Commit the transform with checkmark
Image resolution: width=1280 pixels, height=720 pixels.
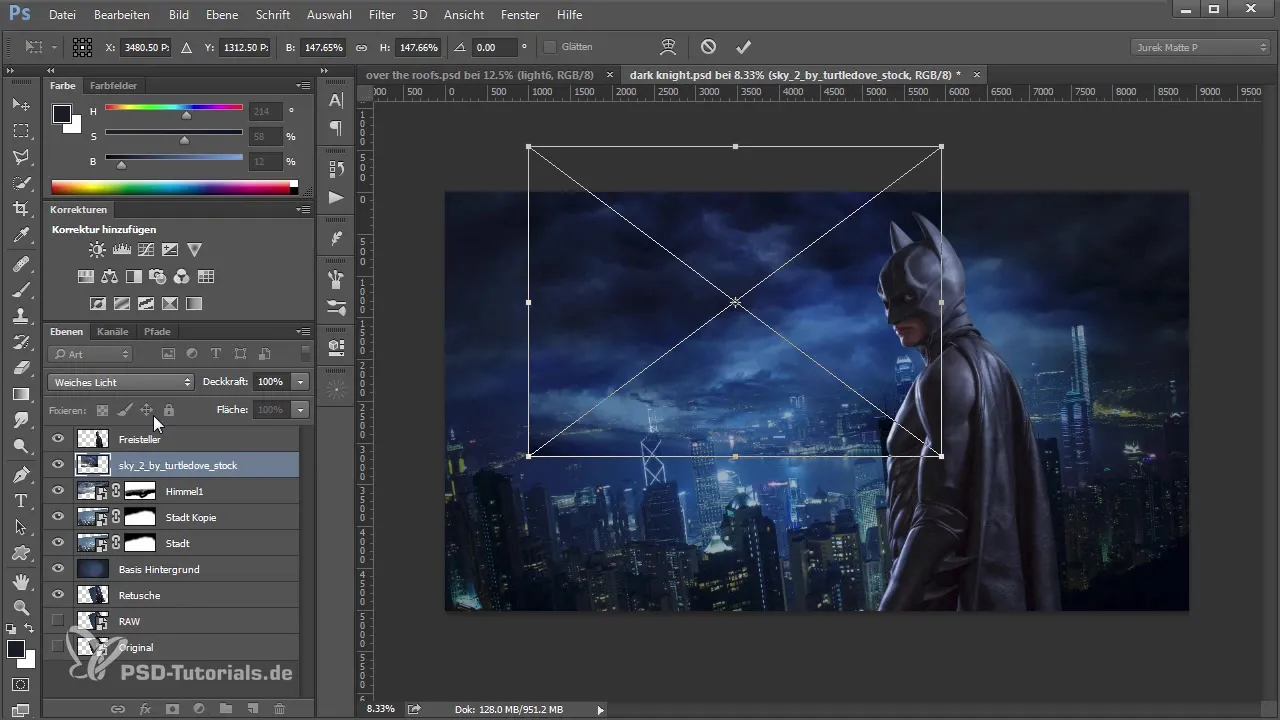point(742,47)
